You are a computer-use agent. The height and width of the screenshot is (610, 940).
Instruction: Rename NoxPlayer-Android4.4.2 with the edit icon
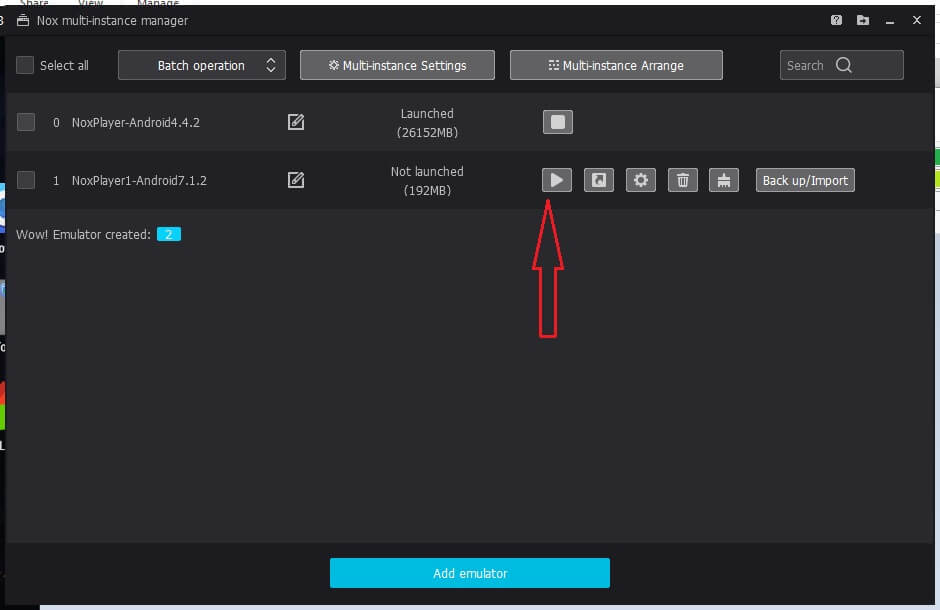[x=296, y=122]
